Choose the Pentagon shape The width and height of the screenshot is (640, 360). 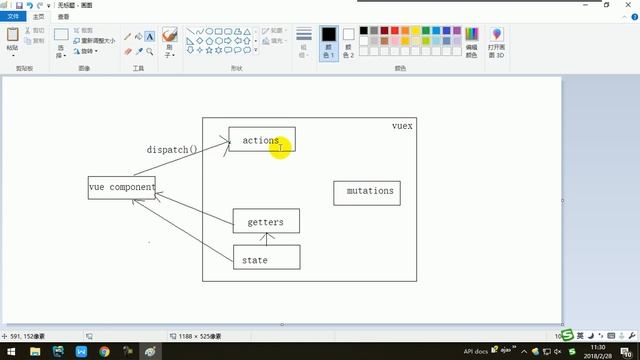click(209, 41)
